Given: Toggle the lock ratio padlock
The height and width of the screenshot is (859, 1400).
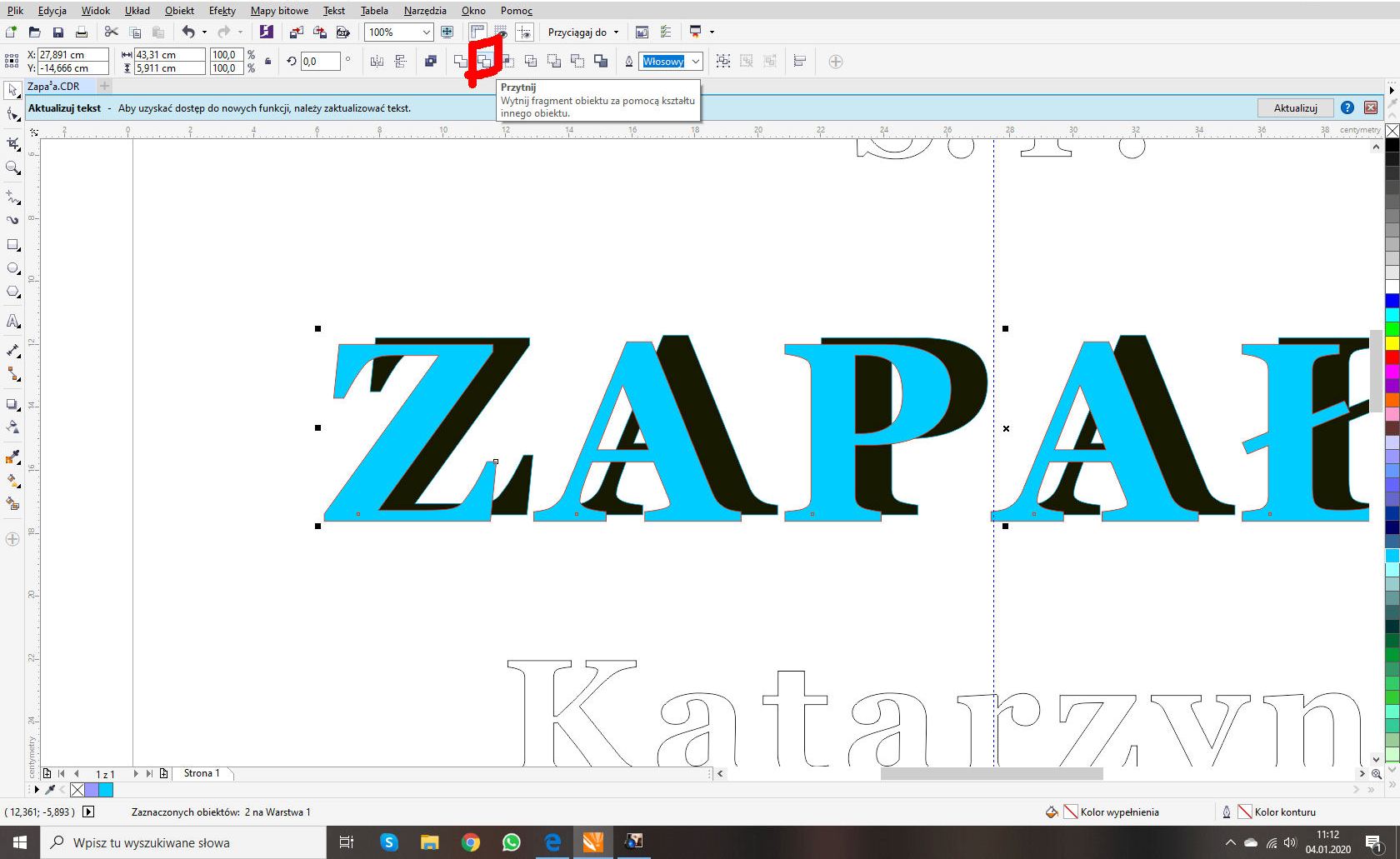Looking at the screenshot, I should [267, 61].
